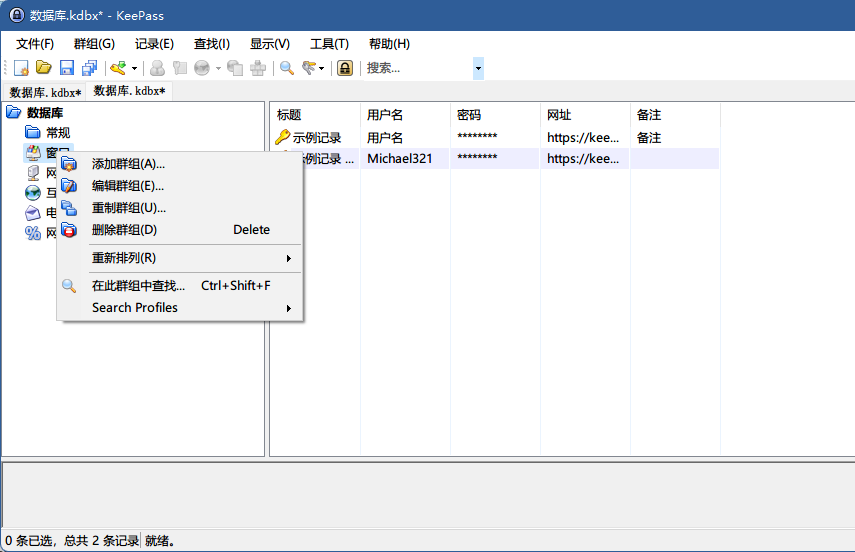
Task: Click the https://kee... URL in Michael321 row
Action: point(583,159)
